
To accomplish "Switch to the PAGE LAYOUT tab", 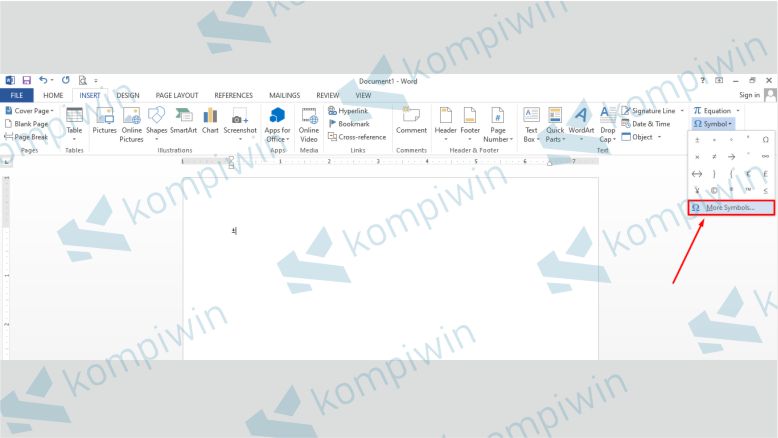I will (x=177, y=95).
